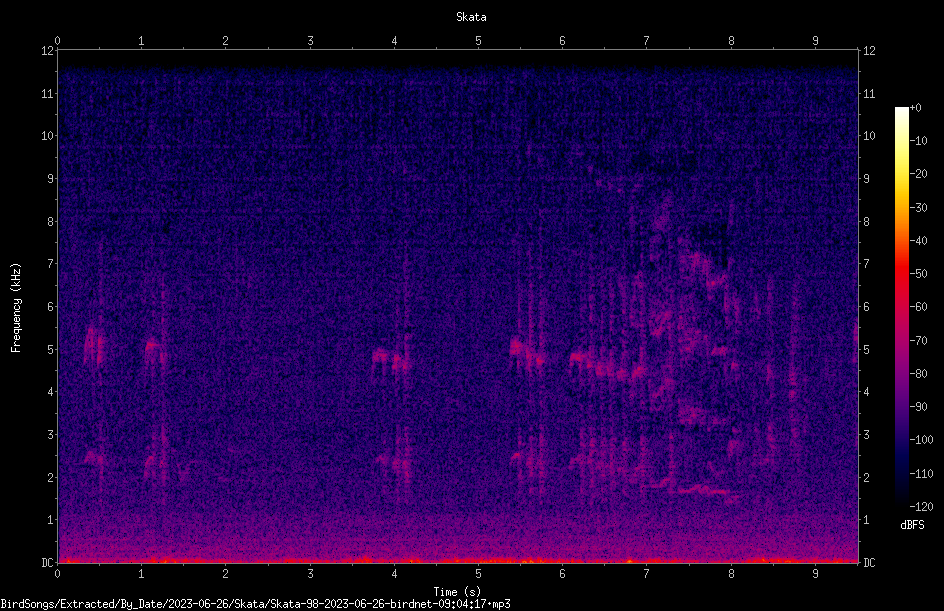The image size is (944, 611).
Task: Click the dBFS label below the color bar
Action: 912,525
